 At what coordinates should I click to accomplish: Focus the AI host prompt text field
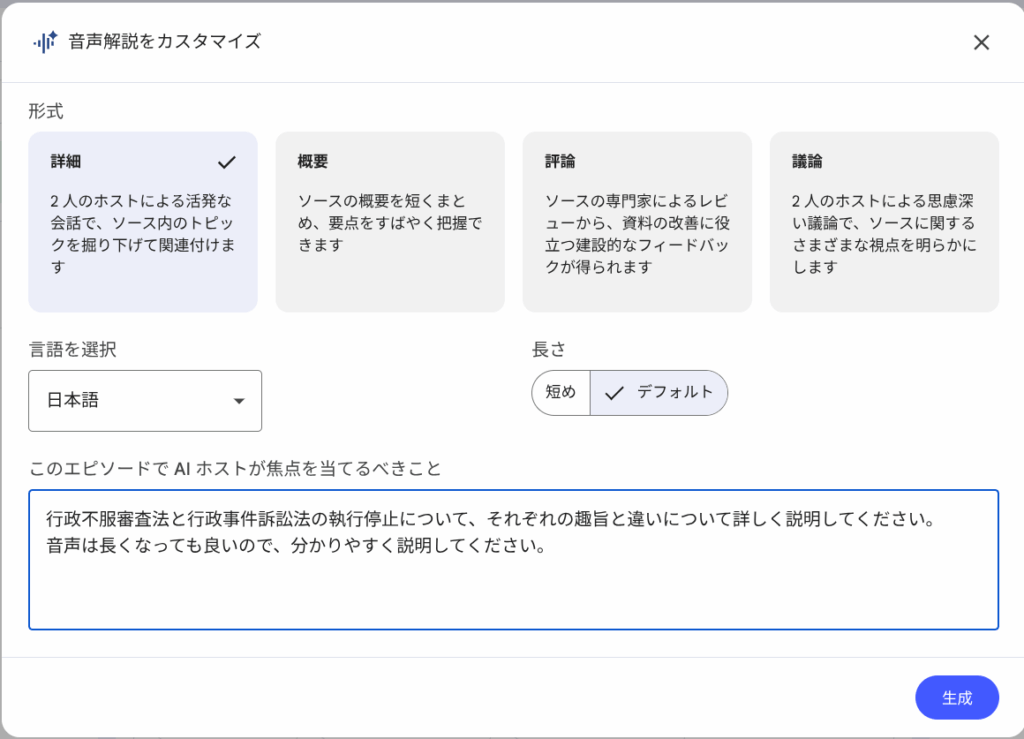(x=513, y=580)
